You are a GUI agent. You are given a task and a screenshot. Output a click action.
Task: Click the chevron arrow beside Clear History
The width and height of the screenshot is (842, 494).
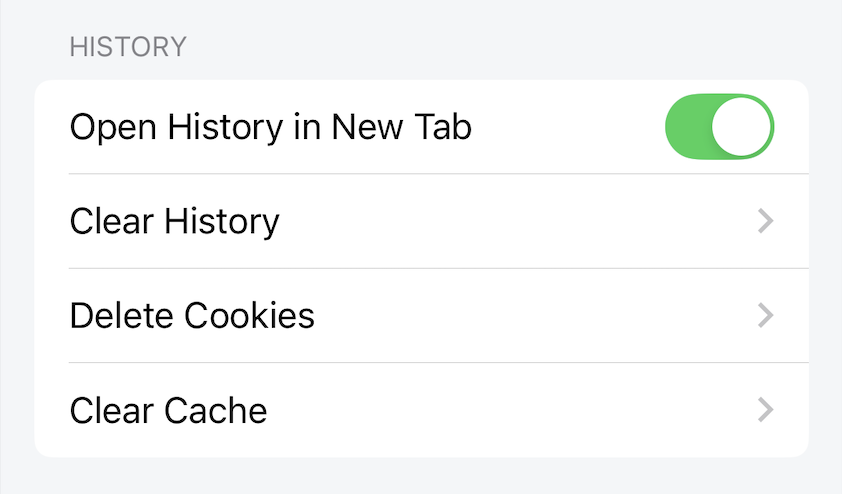pos(765,221)
